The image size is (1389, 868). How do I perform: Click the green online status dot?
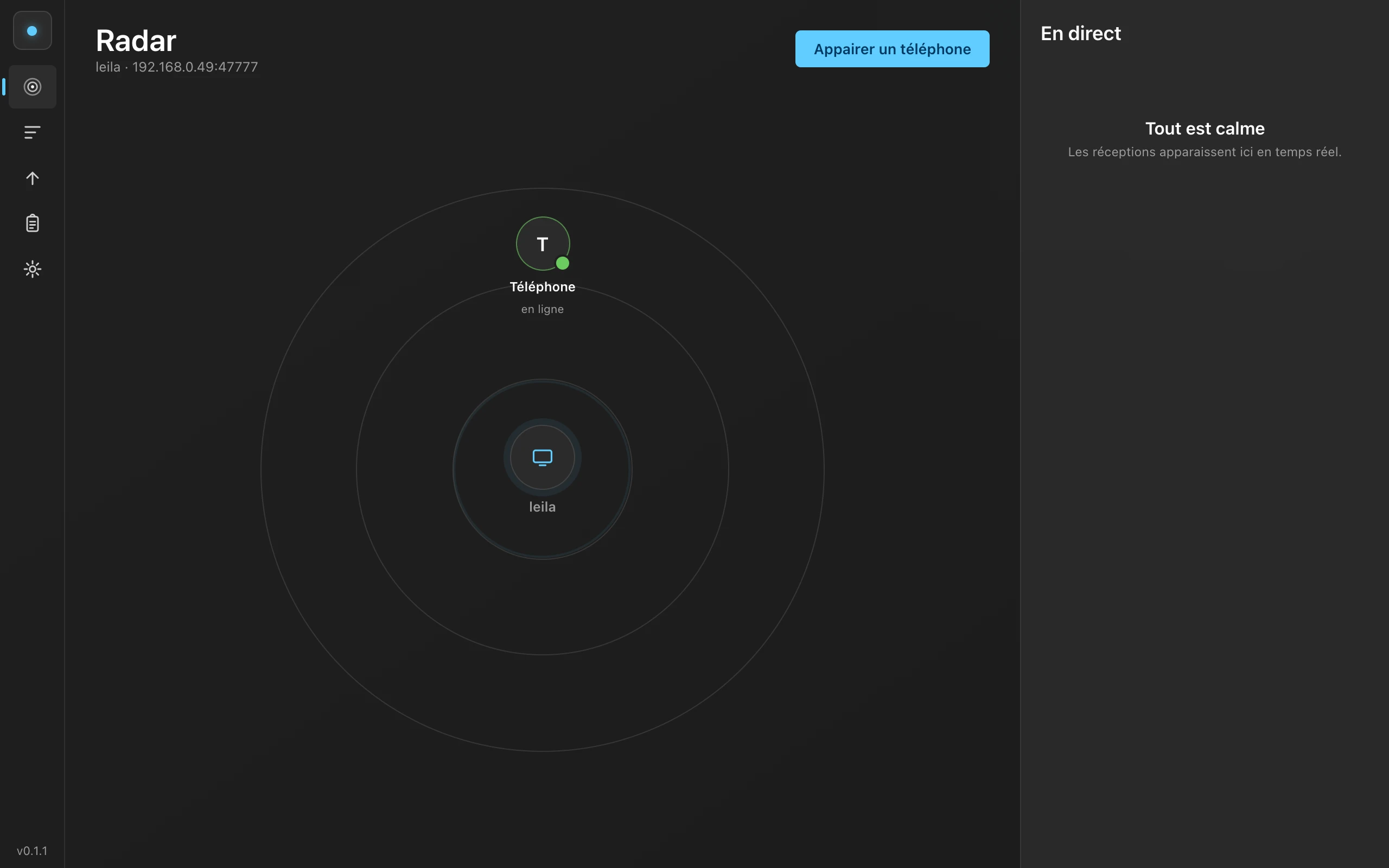tap(563, 264)
